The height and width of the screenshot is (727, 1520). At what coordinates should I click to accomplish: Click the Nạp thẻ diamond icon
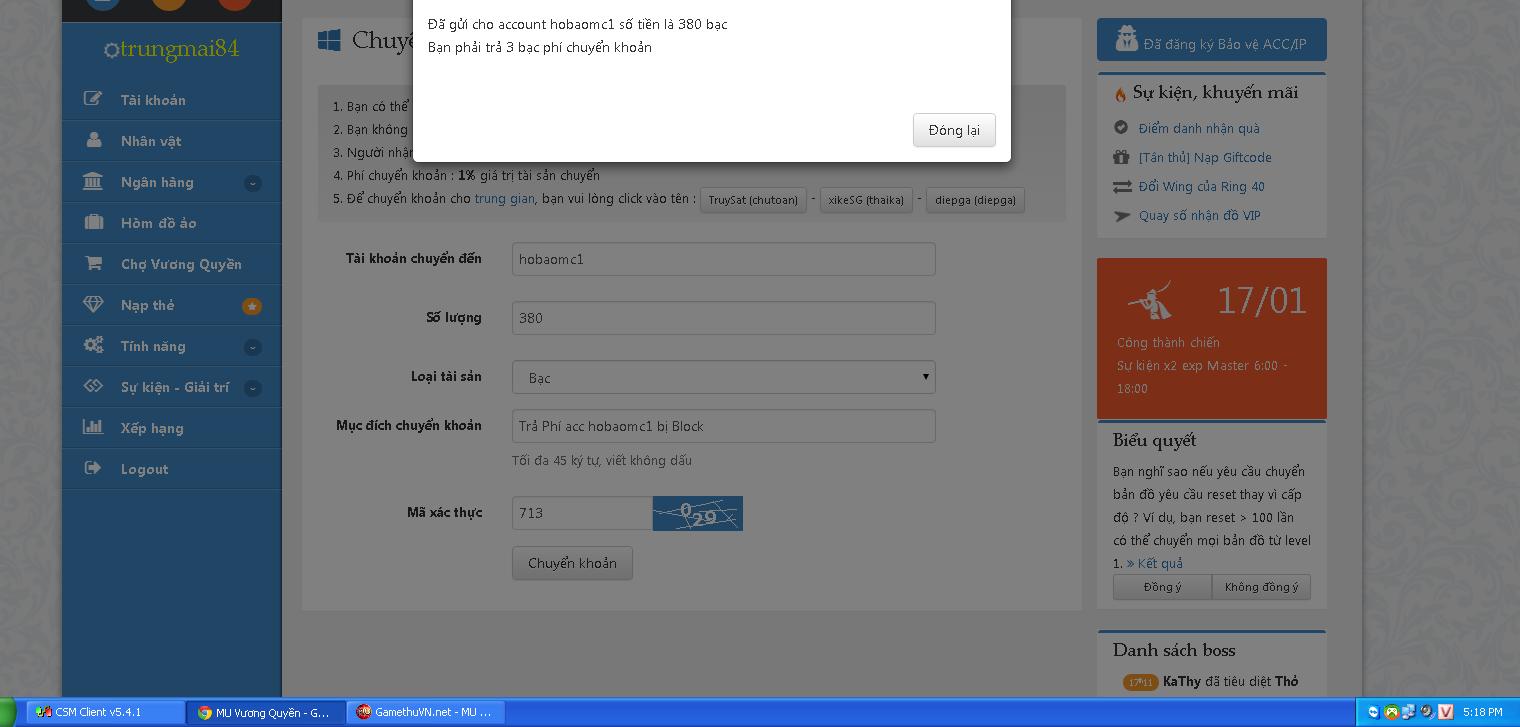(x=93, y=304)
